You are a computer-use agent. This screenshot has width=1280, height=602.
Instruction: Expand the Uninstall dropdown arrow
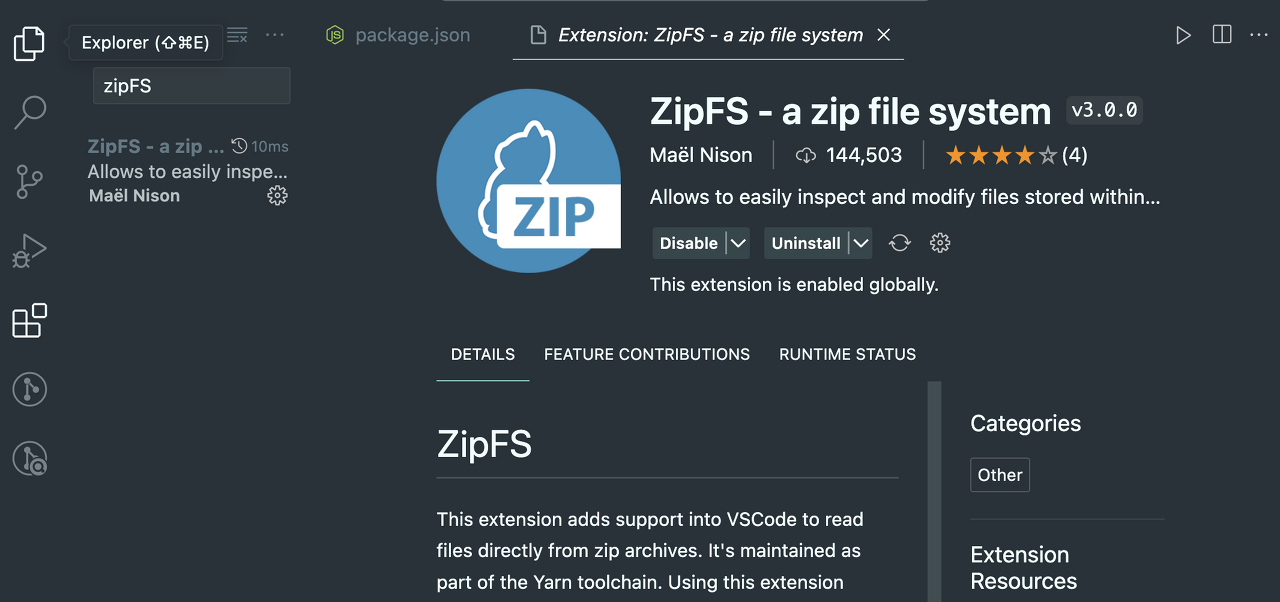(x=860, y=243)
